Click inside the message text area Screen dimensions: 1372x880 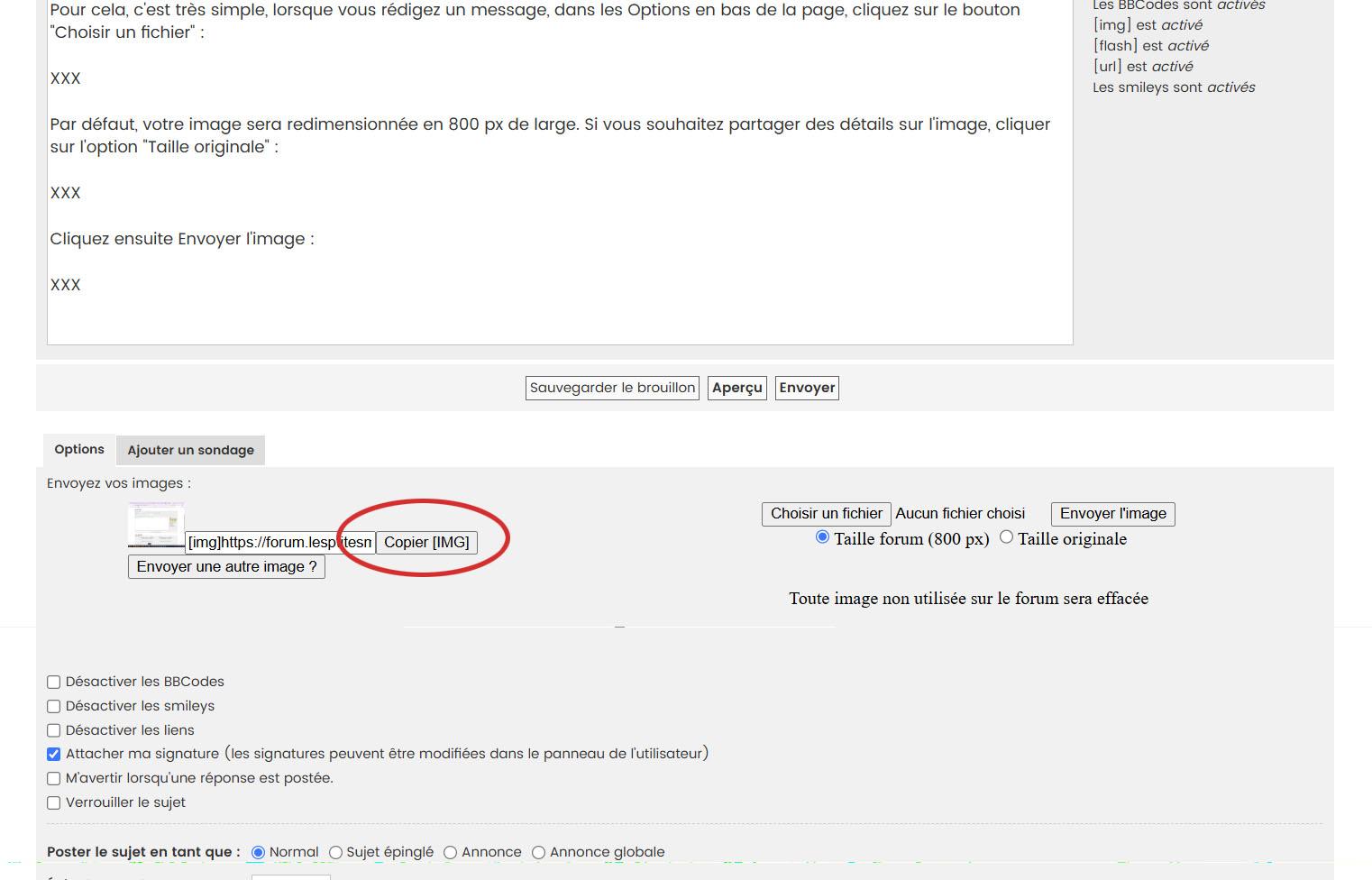560,171
